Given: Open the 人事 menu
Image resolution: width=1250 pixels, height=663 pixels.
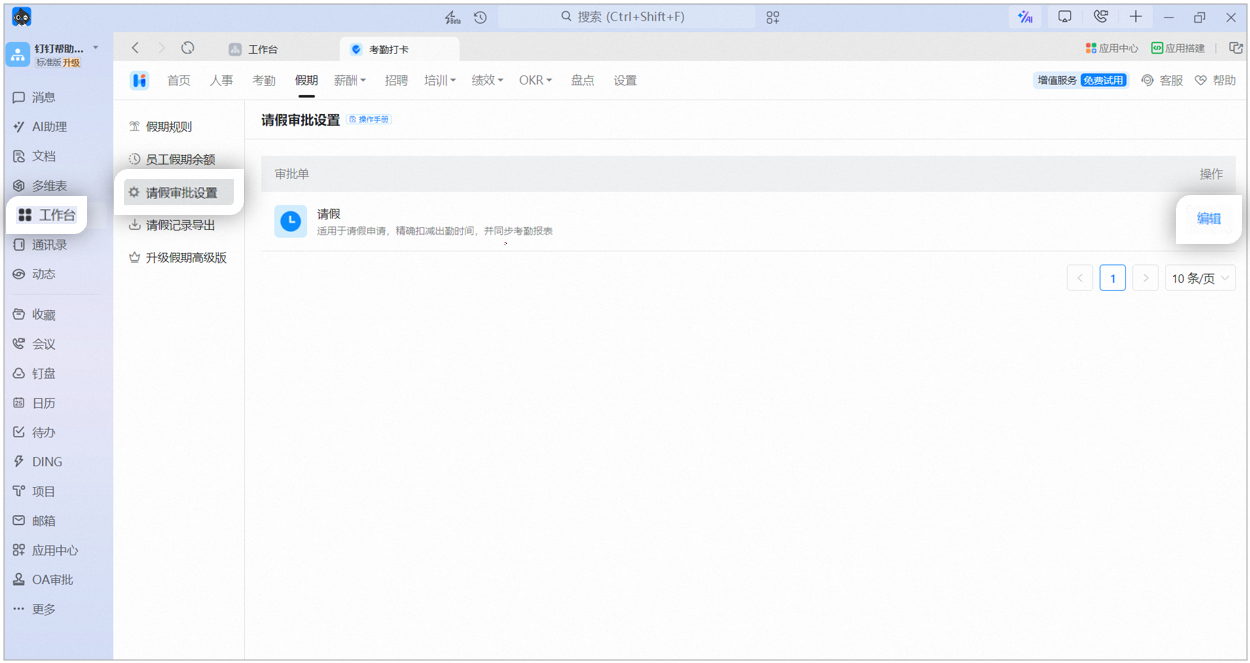Looking at the screenshot, I should [221, 80].
